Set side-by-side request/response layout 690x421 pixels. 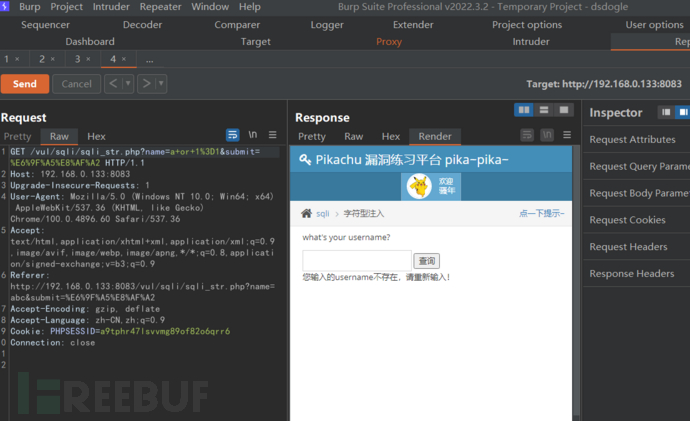pos(524,110)
